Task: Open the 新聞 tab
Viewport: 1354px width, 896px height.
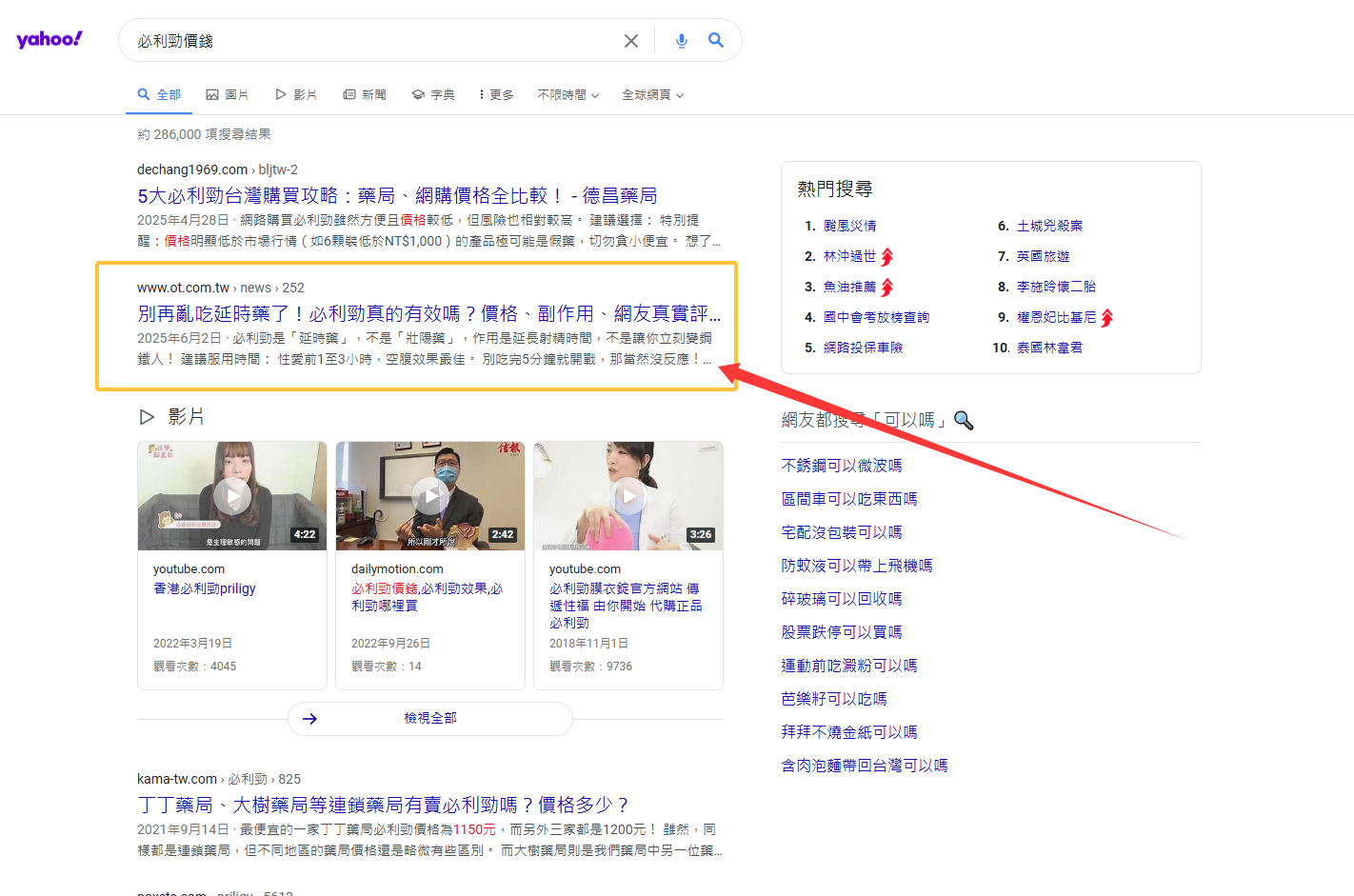Action: coord(365,94)
